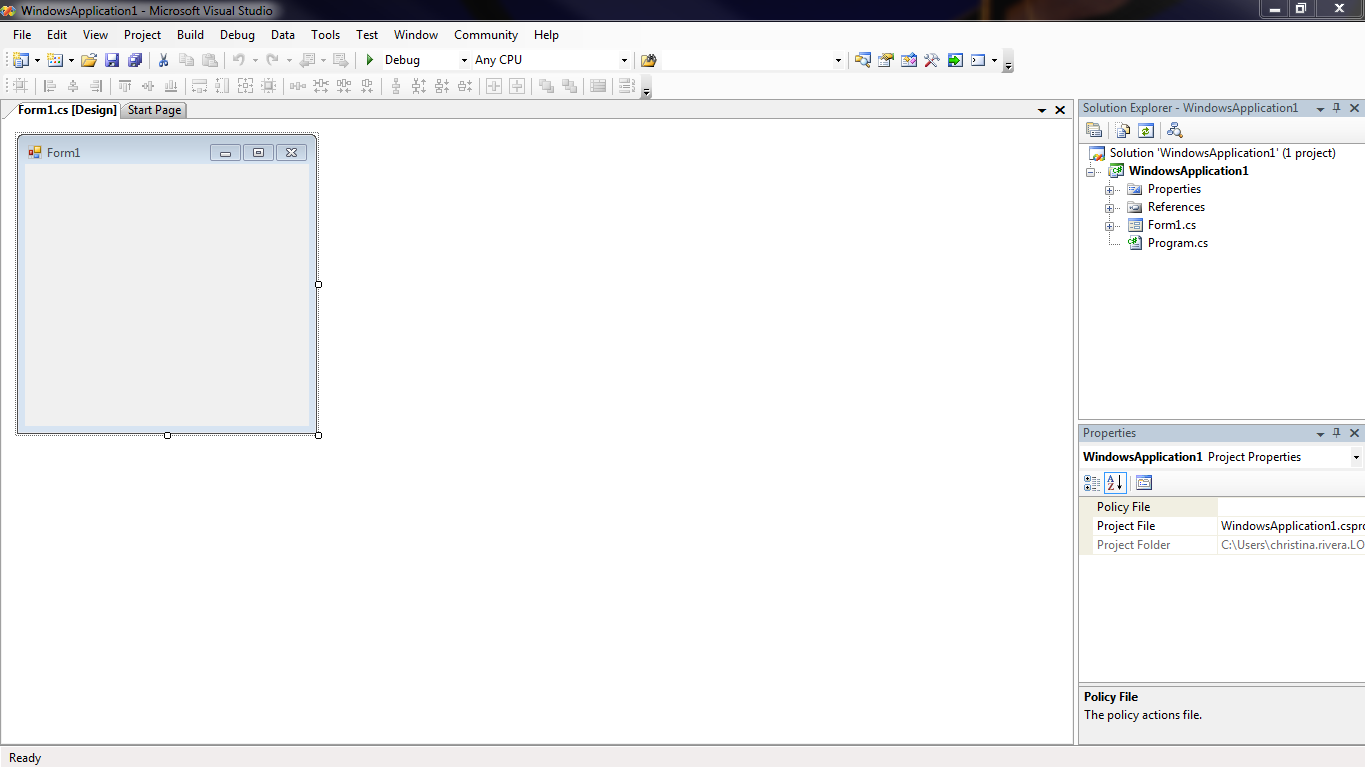Click the Show All Files icon in Solution Explorer
1365x767 pixels.
click(1123, 130)
